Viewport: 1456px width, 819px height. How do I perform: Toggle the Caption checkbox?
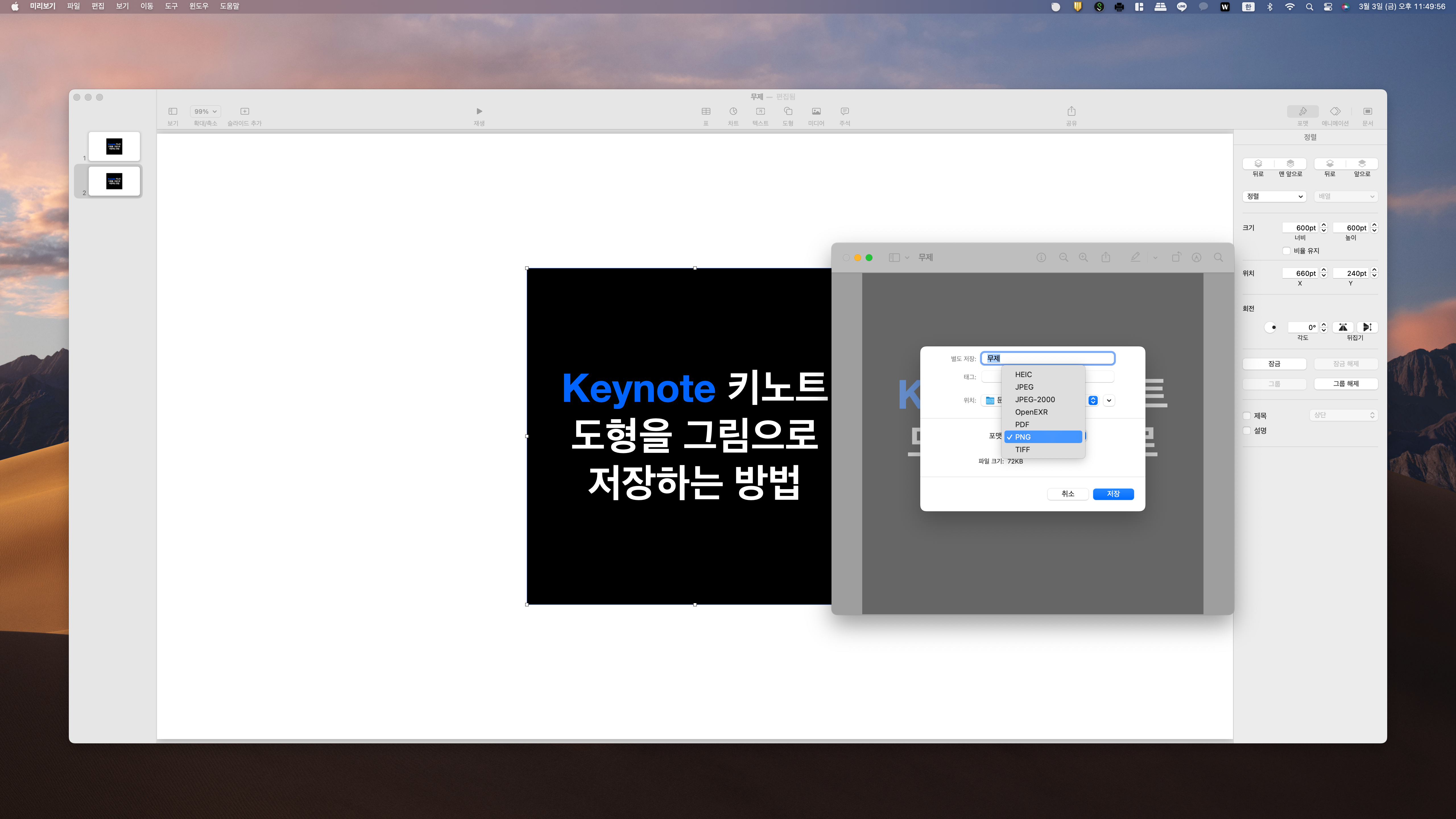click(1247, 431)
